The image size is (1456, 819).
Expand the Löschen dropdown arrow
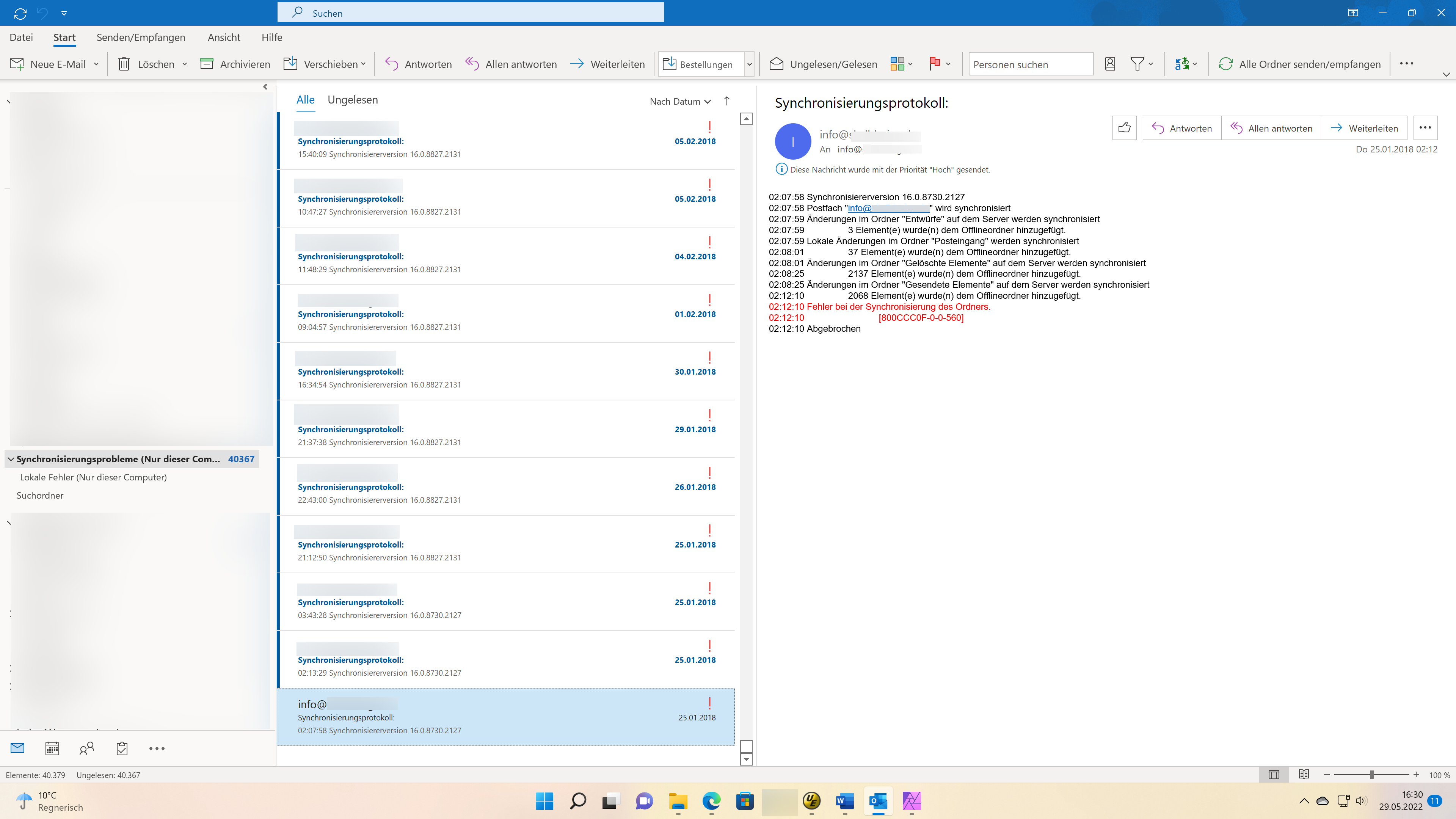185,64
